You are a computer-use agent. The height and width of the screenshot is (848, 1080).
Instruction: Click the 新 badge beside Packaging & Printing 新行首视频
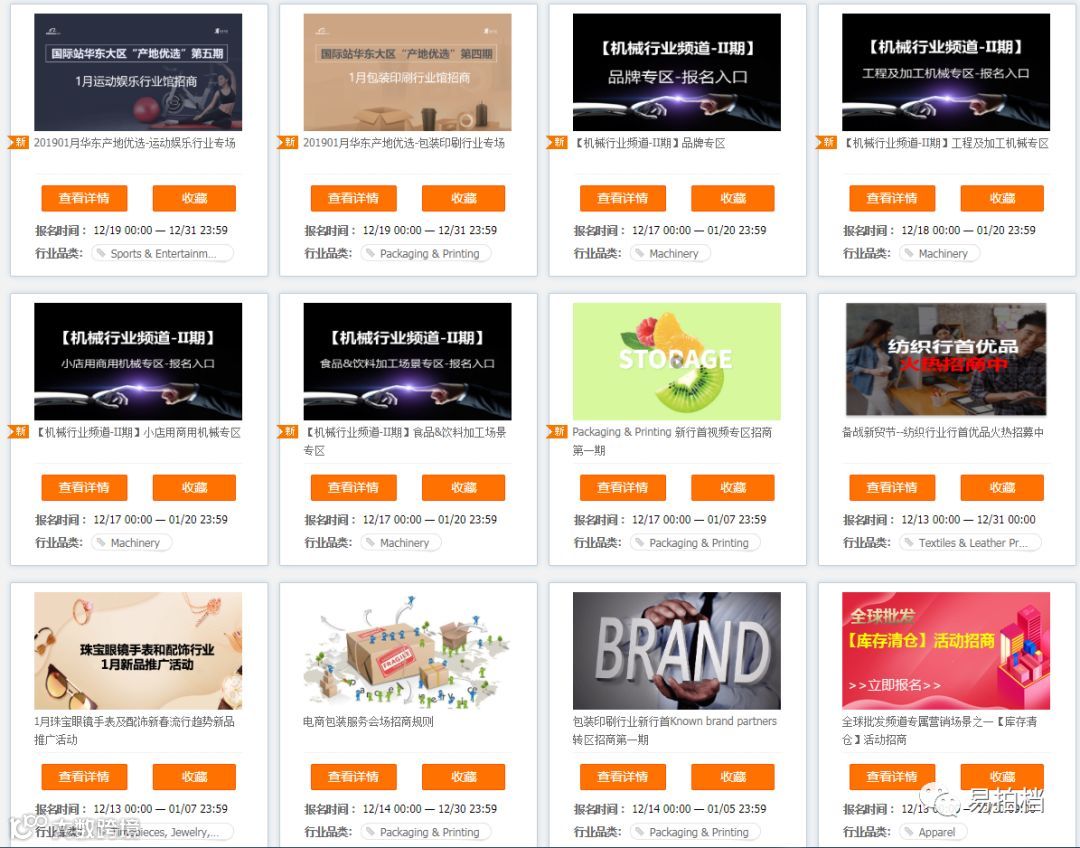click(557, 432)
